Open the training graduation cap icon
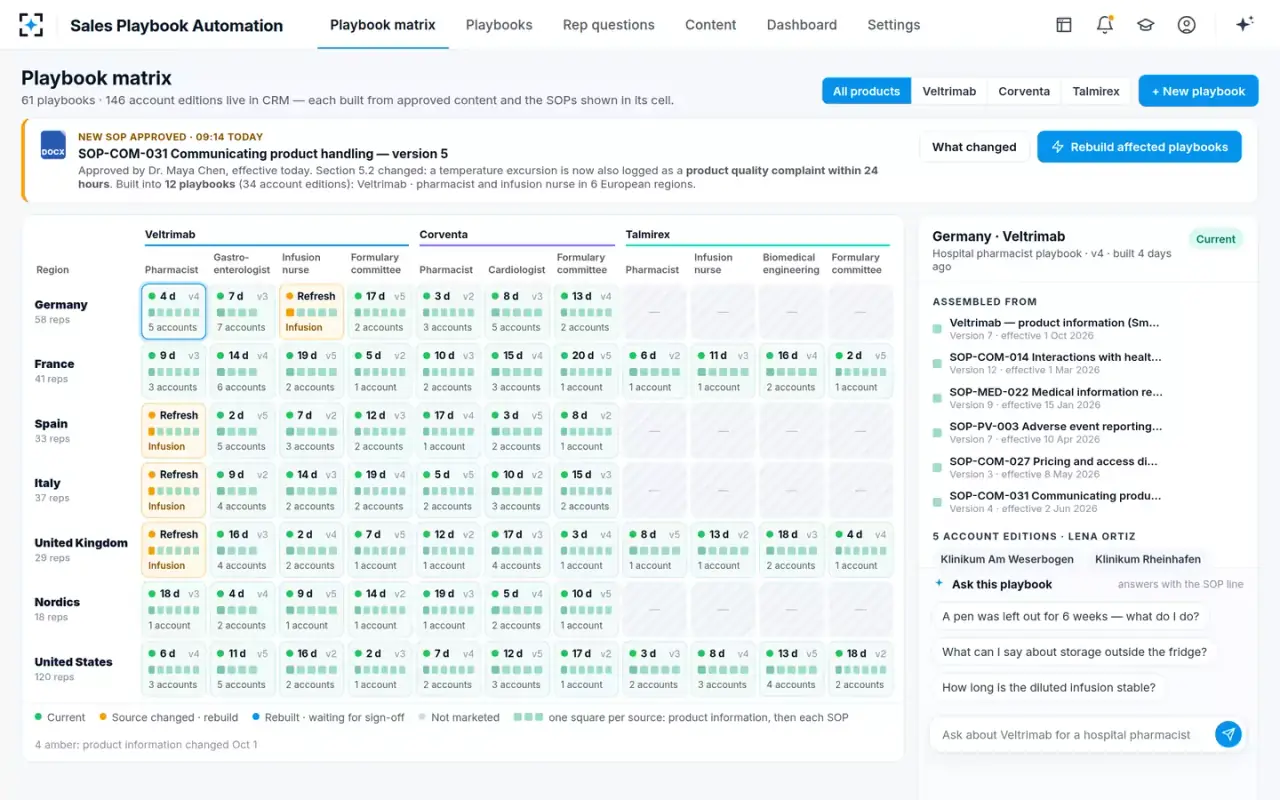Viewport: 1280px width, 800px height. pos(1145,25)
